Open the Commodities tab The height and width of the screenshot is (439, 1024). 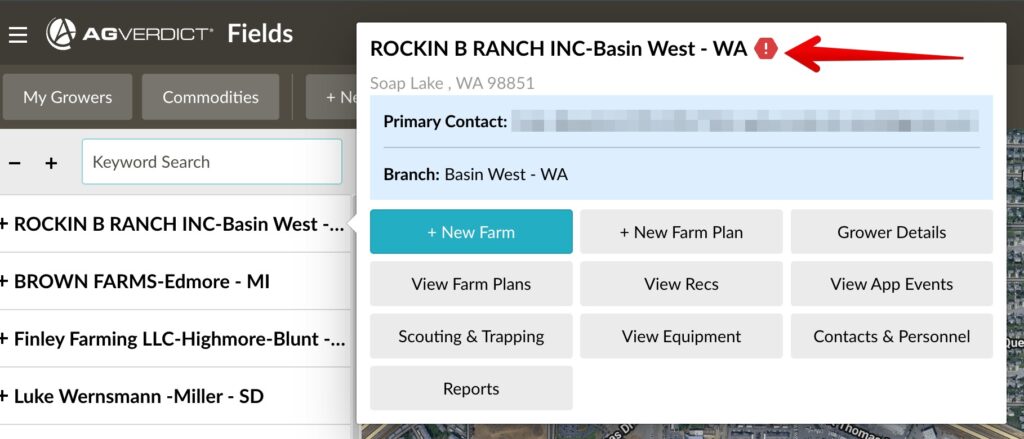tap(210, 97)
